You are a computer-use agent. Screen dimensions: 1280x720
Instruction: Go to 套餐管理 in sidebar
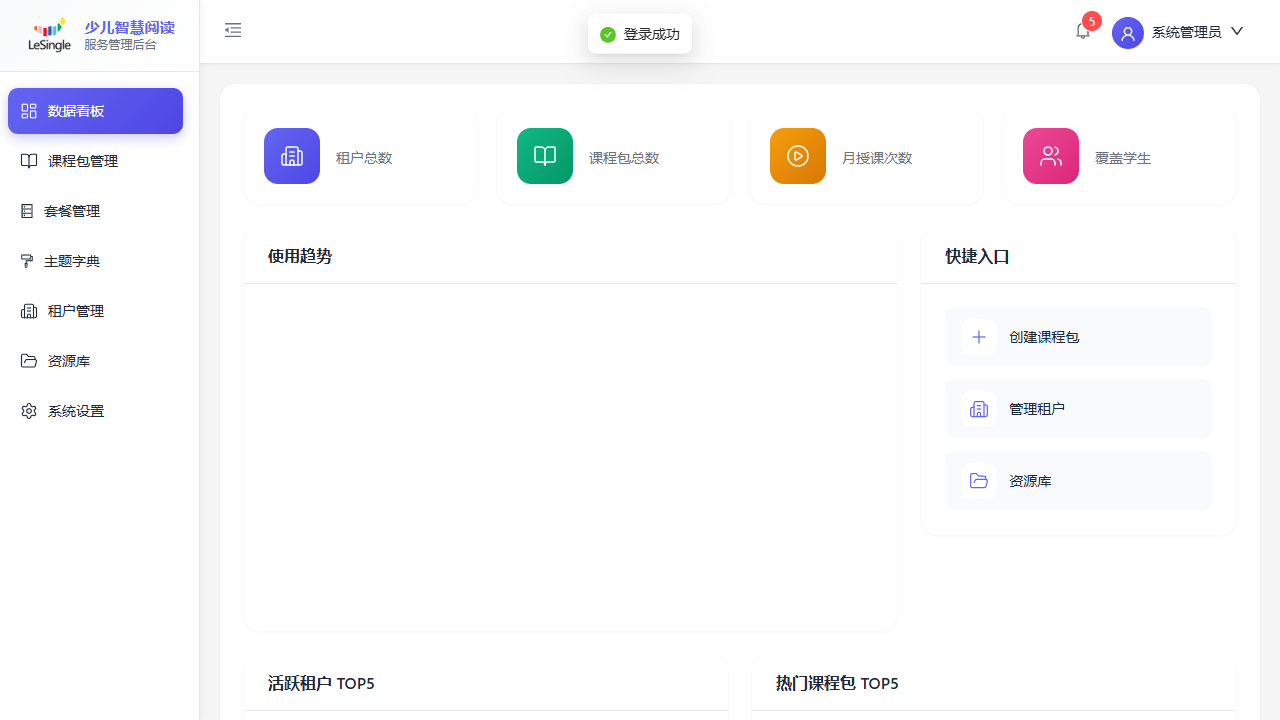[72, 211]
